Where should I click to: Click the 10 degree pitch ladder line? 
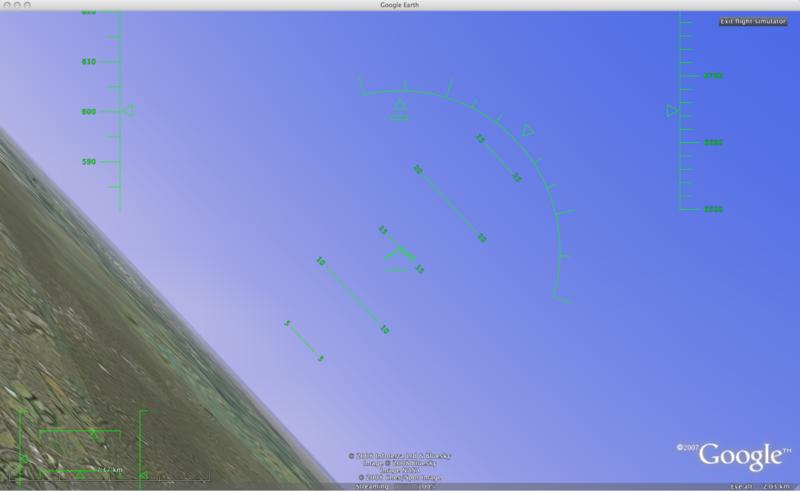[352, 295]
